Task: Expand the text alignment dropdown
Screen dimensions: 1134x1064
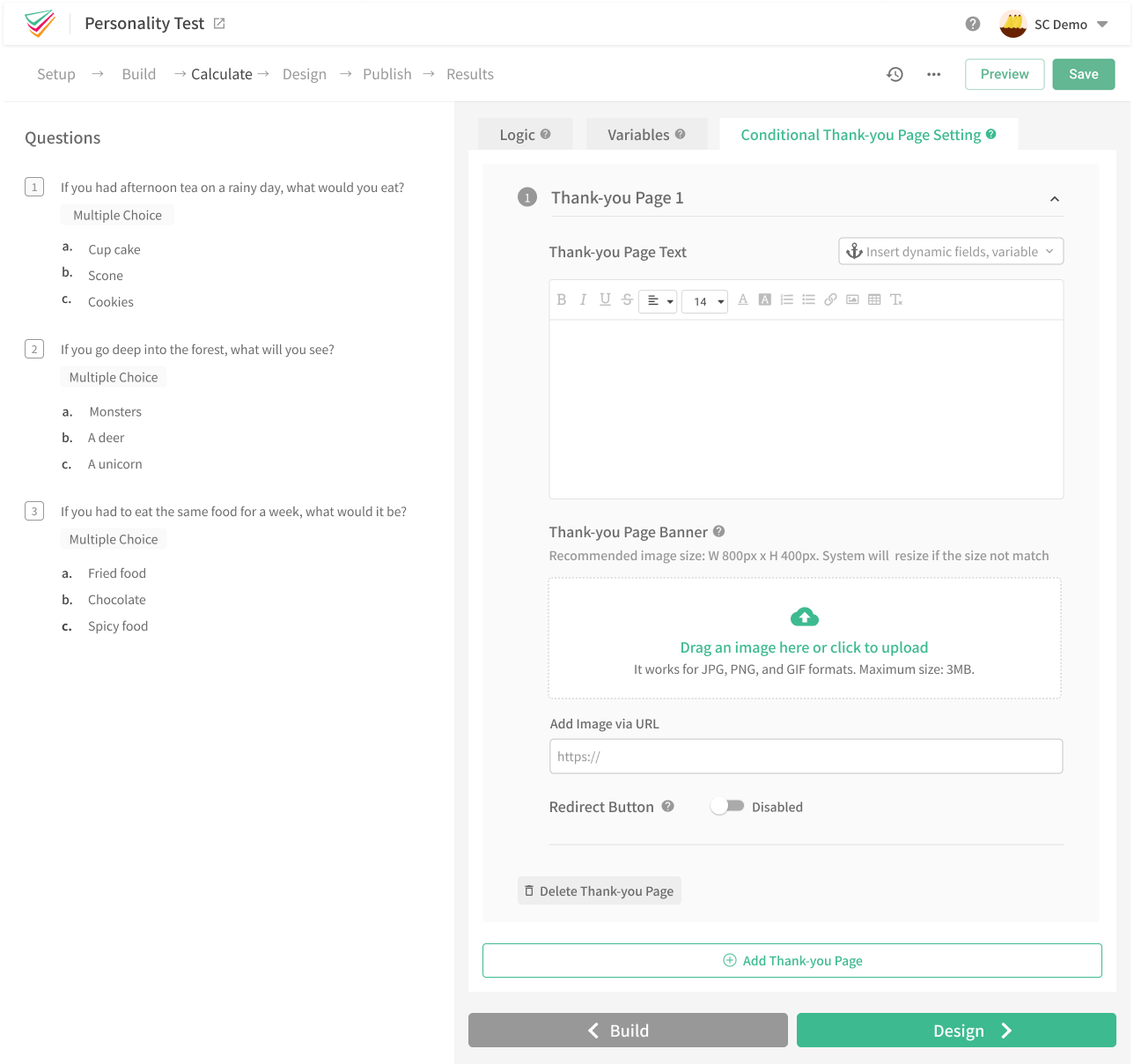Action: (658, 300)
